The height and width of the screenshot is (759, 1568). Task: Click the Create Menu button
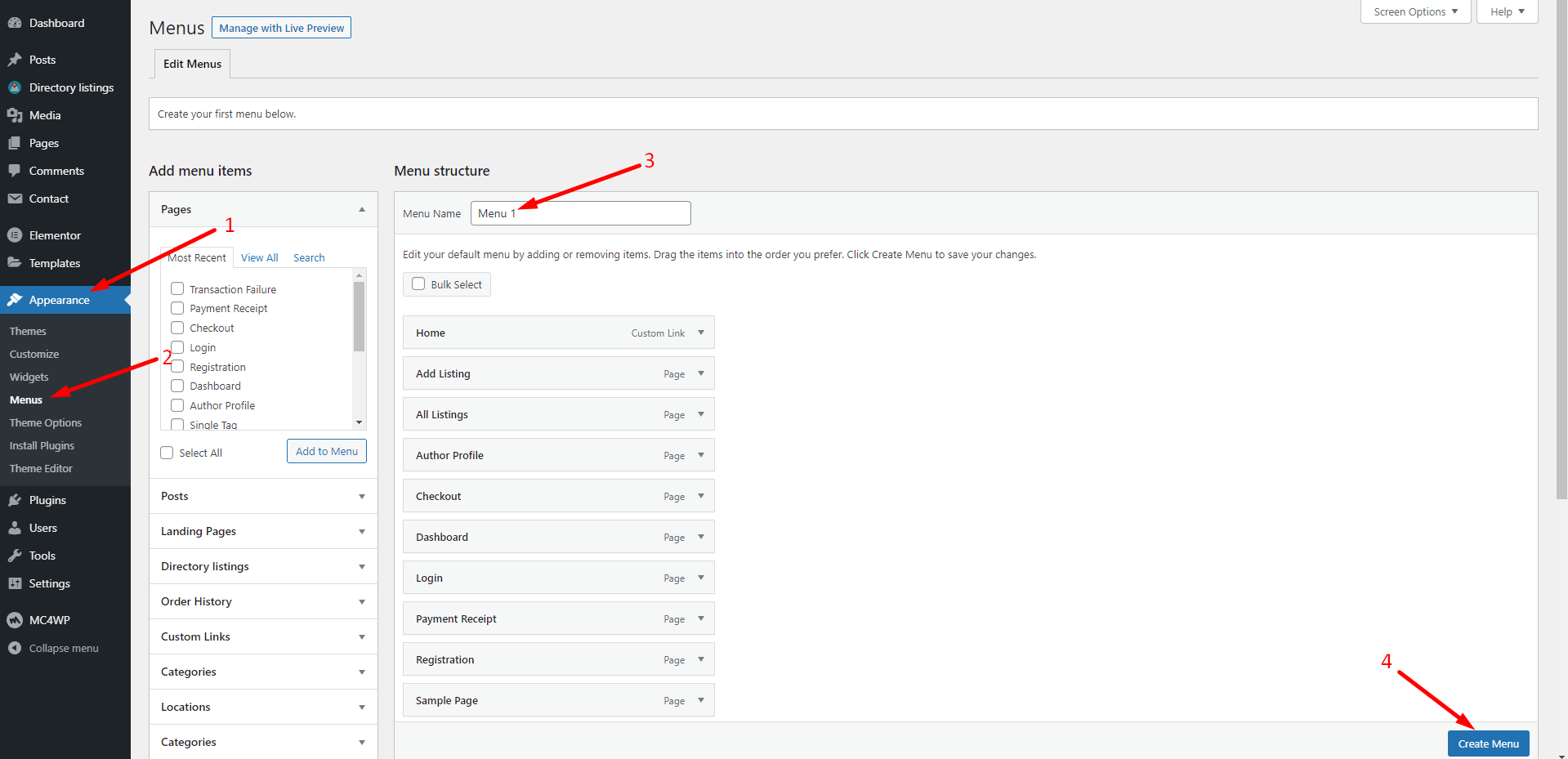[x=1487, y=743]
